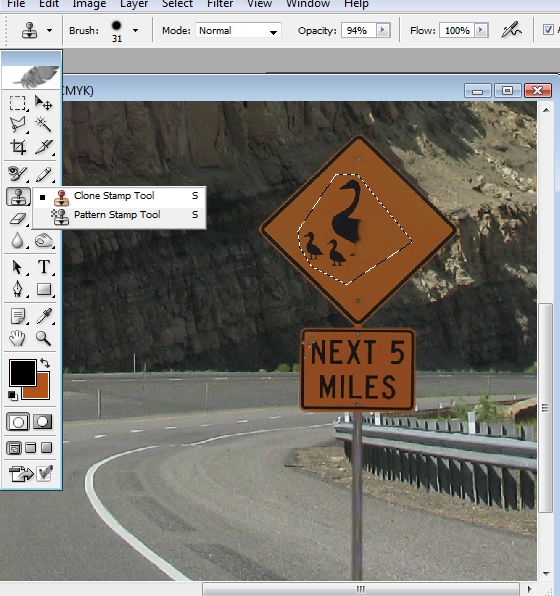560x596 pixels.
Task: Open the Opacity slider arrow
Action: pyautogui.click(x=383, y=30)
